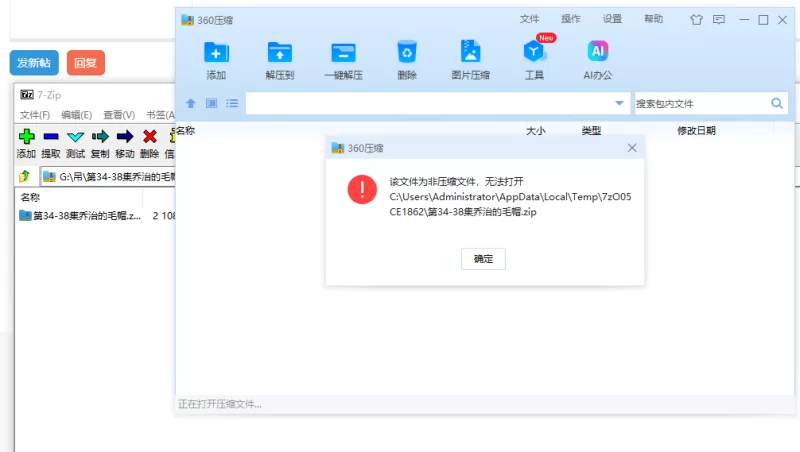
Task: Open 文件(F) menu in 7-Zip
Action: coord(35,115)
